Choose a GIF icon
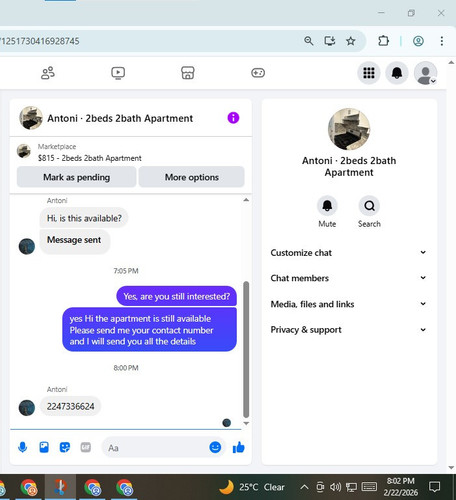The image size is (456, 500). coord(86,447)
